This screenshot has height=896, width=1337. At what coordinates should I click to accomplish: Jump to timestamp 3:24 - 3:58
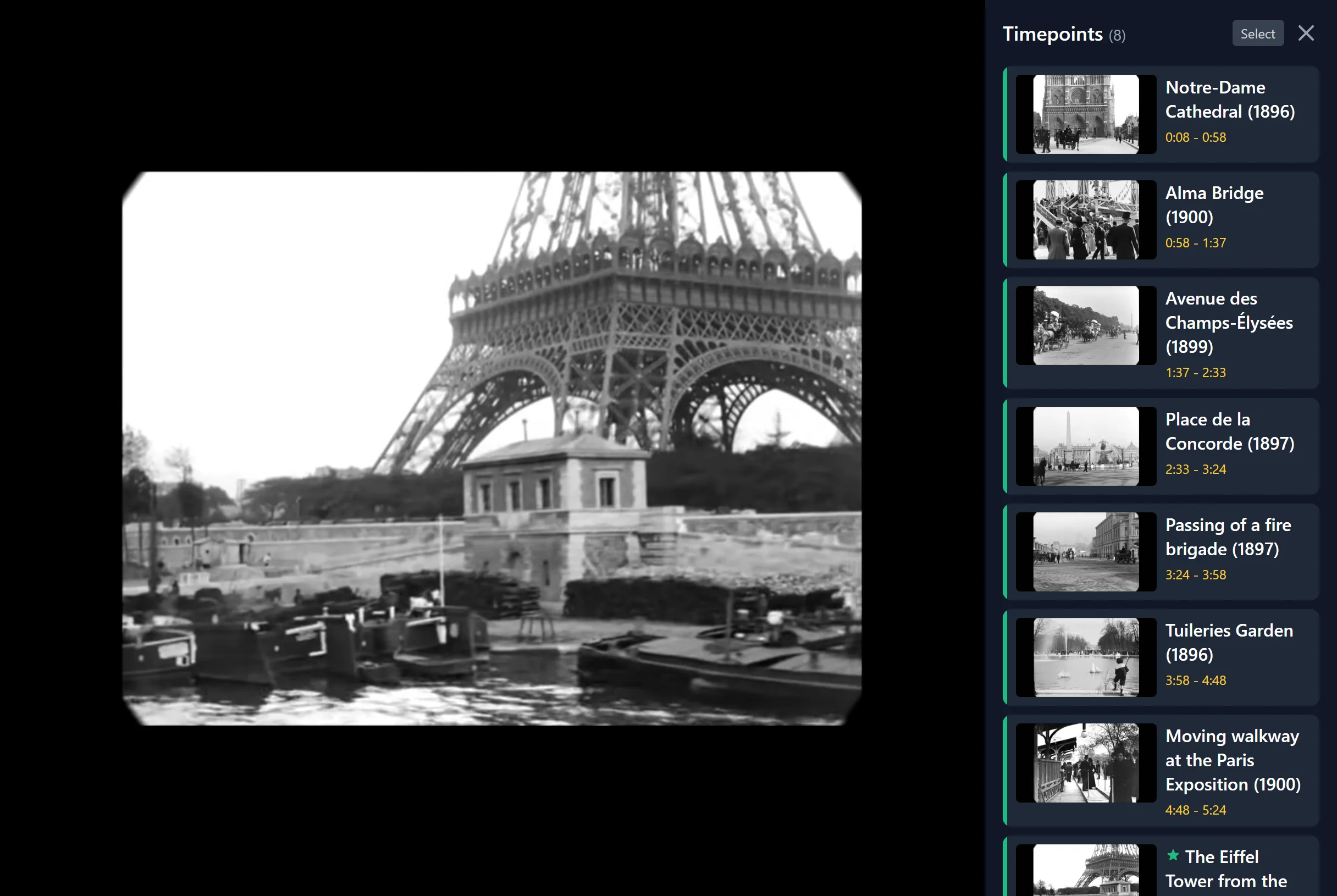[1195, 575]
